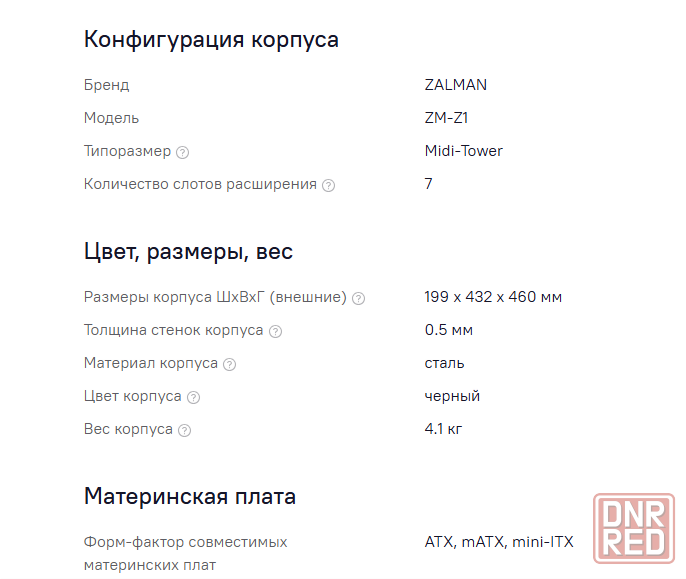This screenshot has width=686, height=579.
Task: Click help icon next to Типоразмер
Action: point(182,152)
